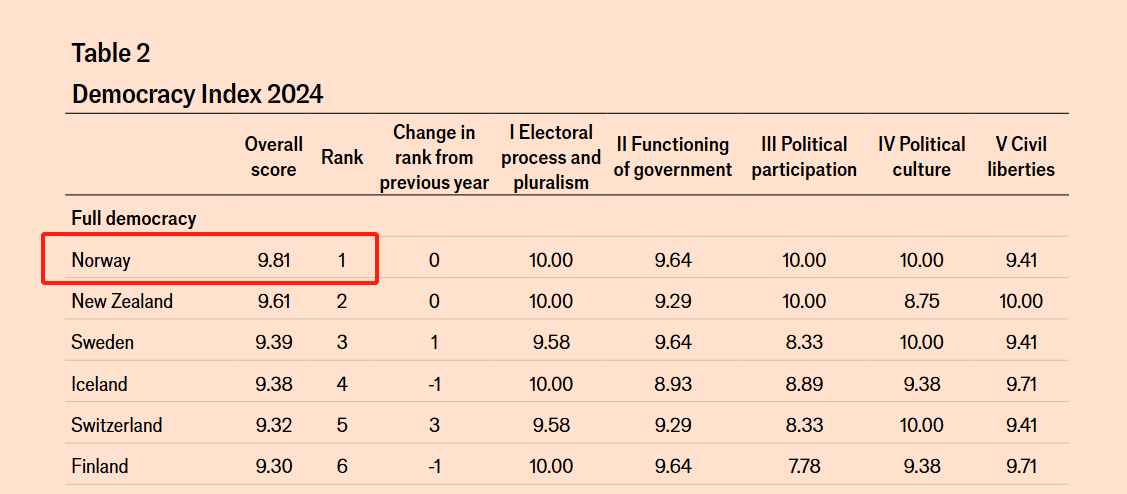This screenshot has width=1127, height=494.
Task: Click the Overall score column header
Action: point(273,157)
